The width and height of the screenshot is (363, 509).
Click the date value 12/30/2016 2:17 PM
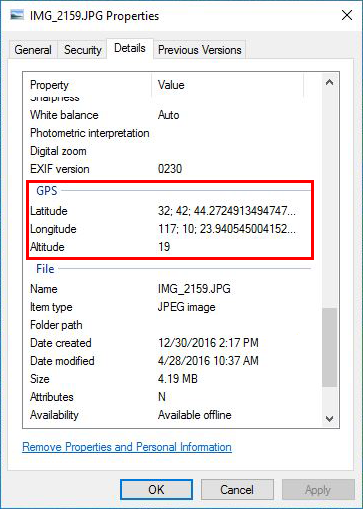click(x=208, y=343)
